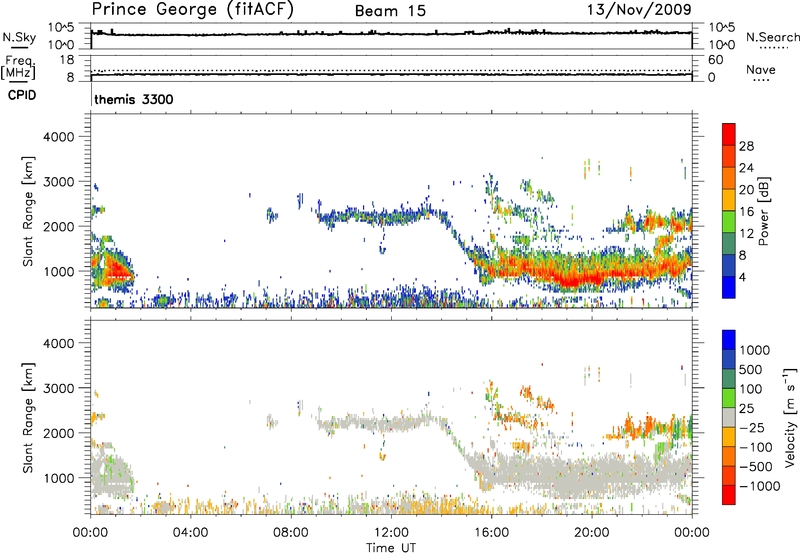This screenshot has height=554, width=800.
Task: Click the '18' frequency axis tick label
Action: tap(67, 59)
